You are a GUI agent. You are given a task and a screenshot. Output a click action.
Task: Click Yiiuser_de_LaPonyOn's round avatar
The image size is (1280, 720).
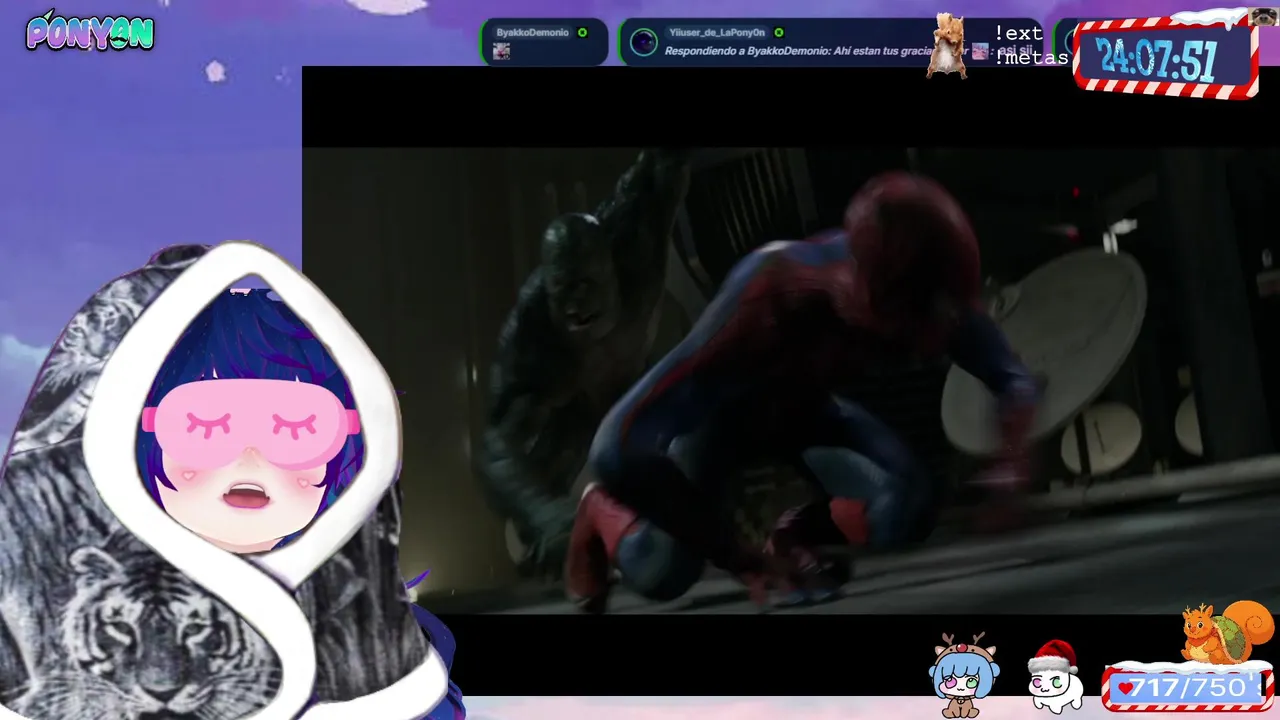tap(644, 42)
